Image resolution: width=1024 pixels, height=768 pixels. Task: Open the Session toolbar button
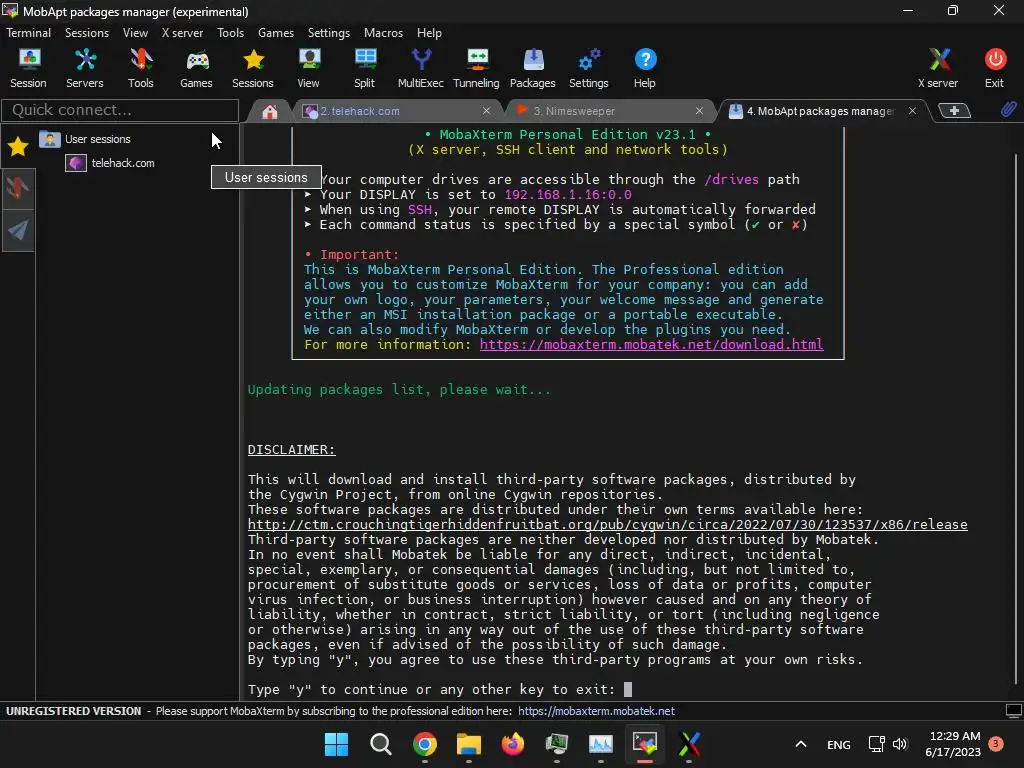[28, 68]
